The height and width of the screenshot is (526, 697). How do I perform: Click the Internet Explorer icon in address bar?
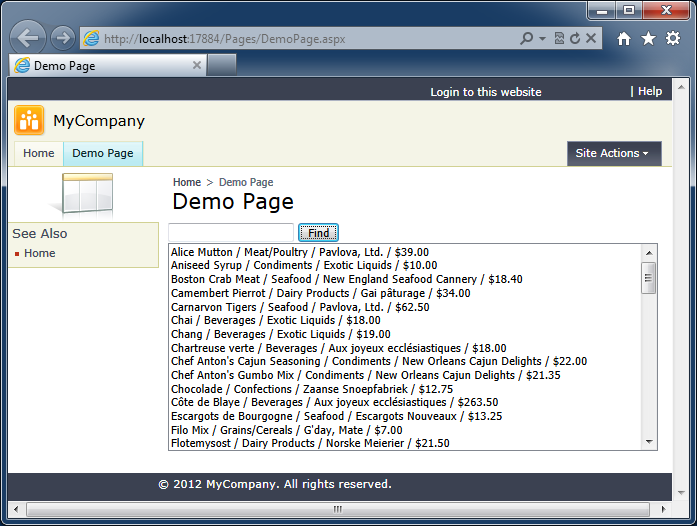point(91,39)
